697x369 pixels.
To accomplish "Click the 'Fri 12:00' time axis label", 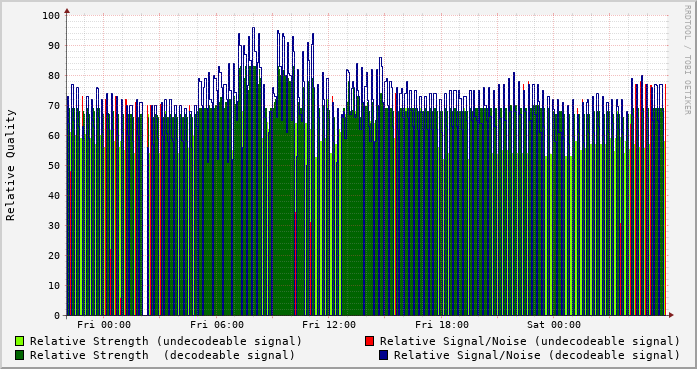I will point(329,325).
